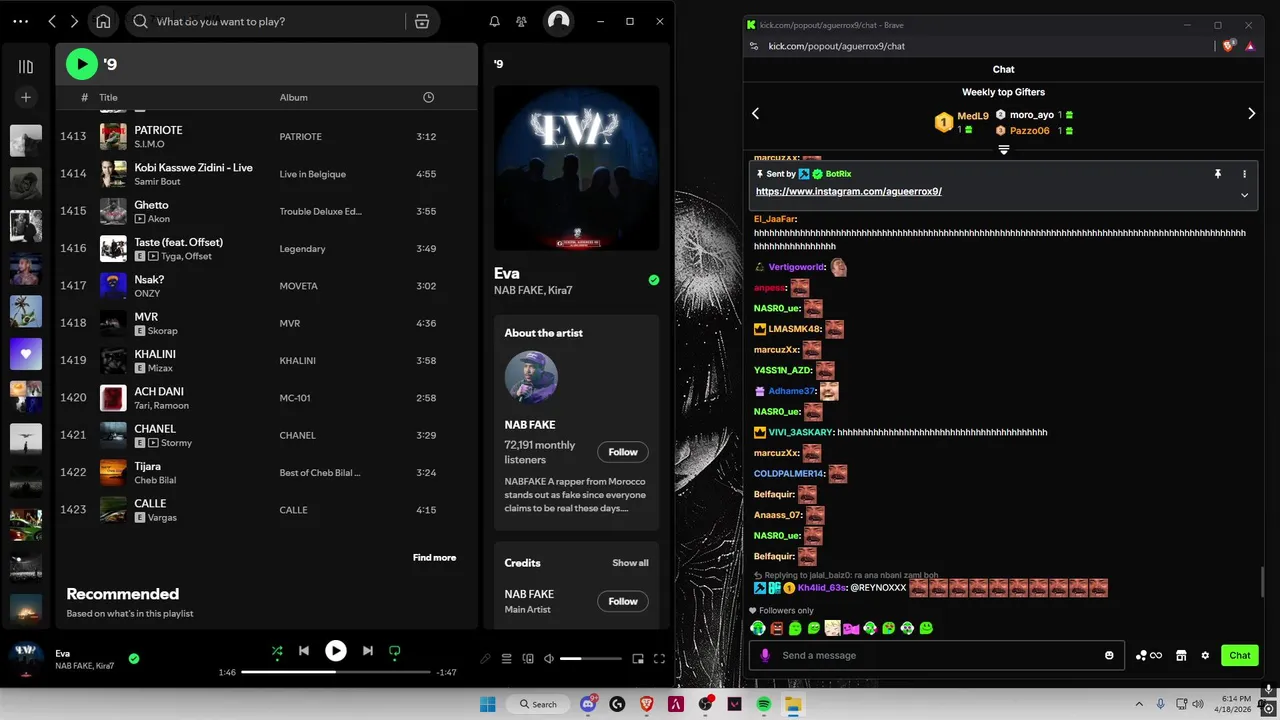Show all credits
The image size is (1280, 720).
point(630,563)
